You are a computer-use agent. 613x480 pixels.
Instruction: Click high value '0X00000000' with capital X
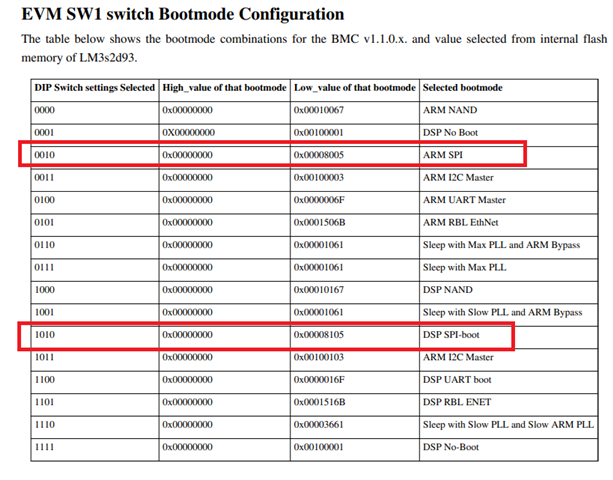tap(188, 133)
